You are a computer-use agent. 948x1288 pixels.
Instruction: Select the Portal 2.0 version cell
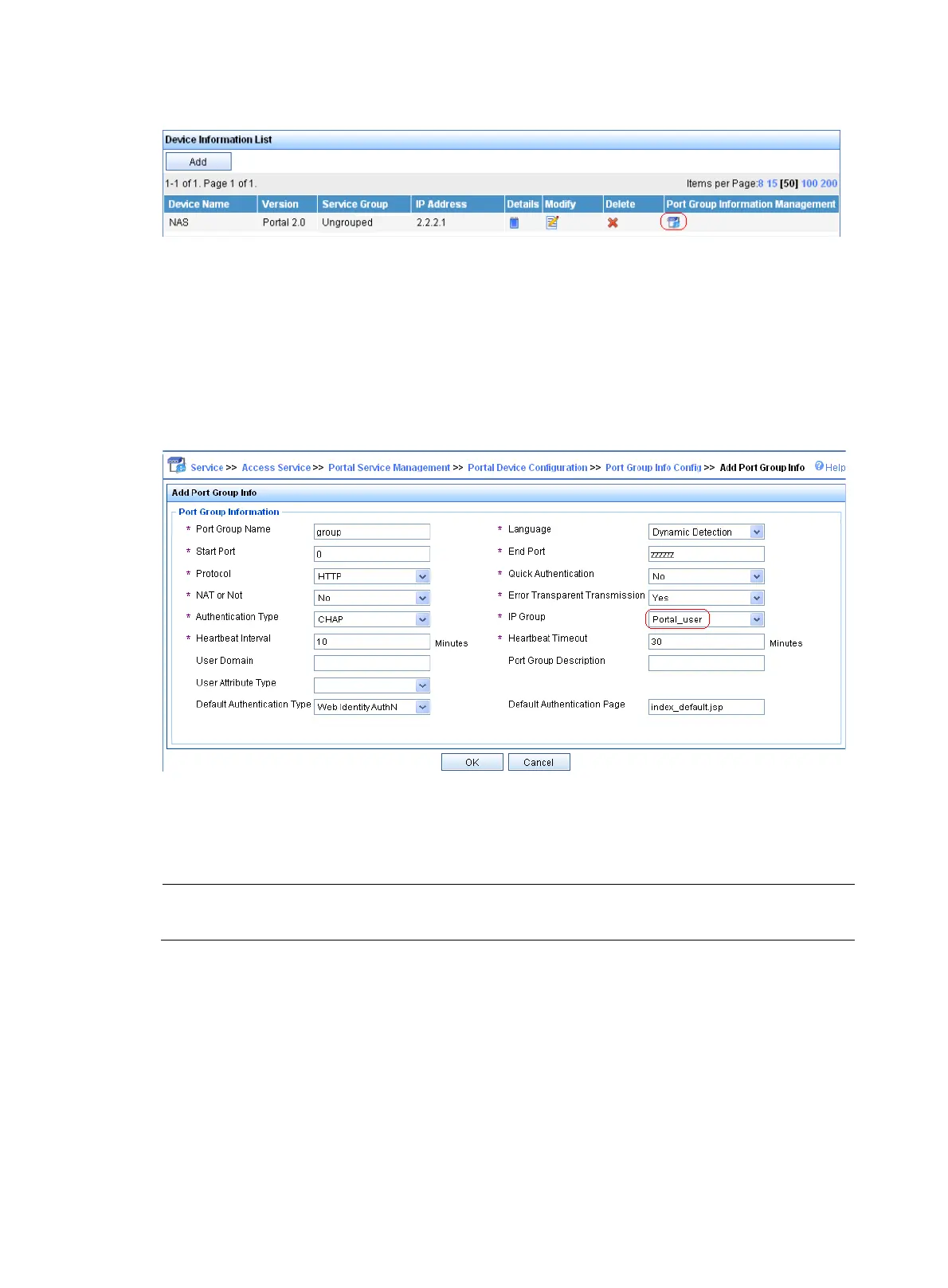click(x=288, y=222)
